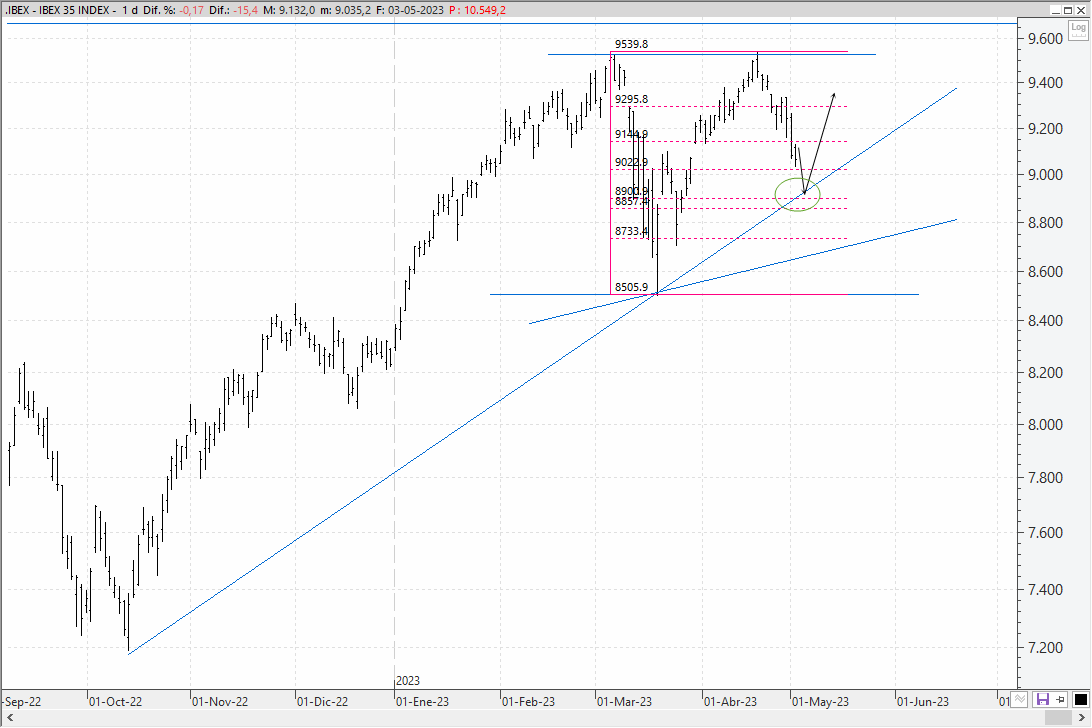Click the '.IBEX - IBEX 35 INDEX' title text
The height and width of the screenshot is (728, 1092).
(57, 10)
